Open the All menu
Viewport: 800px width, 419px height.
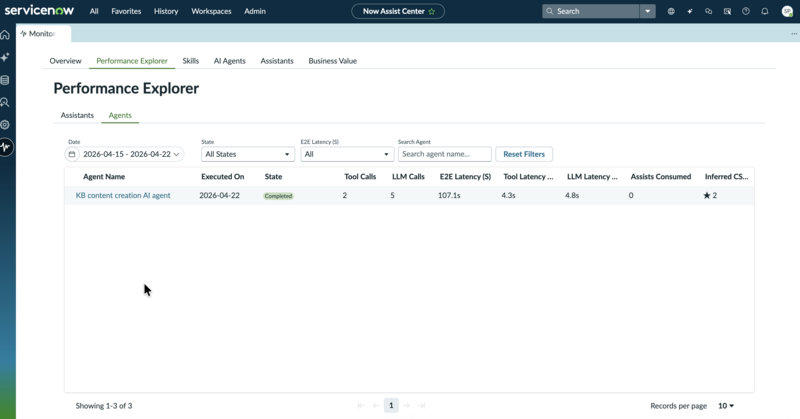(94, 11)
